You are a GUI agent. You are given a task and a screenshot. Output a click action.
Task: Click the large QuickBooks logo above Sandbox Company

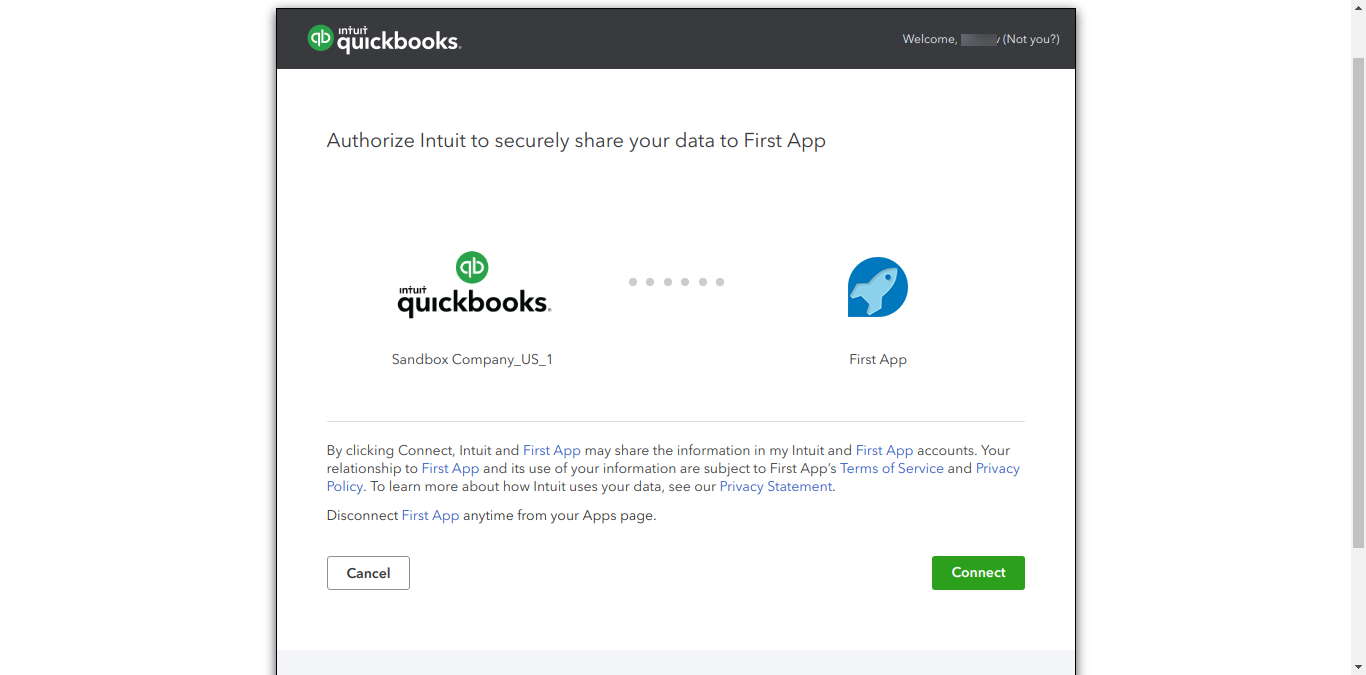[x=474, y=285]
